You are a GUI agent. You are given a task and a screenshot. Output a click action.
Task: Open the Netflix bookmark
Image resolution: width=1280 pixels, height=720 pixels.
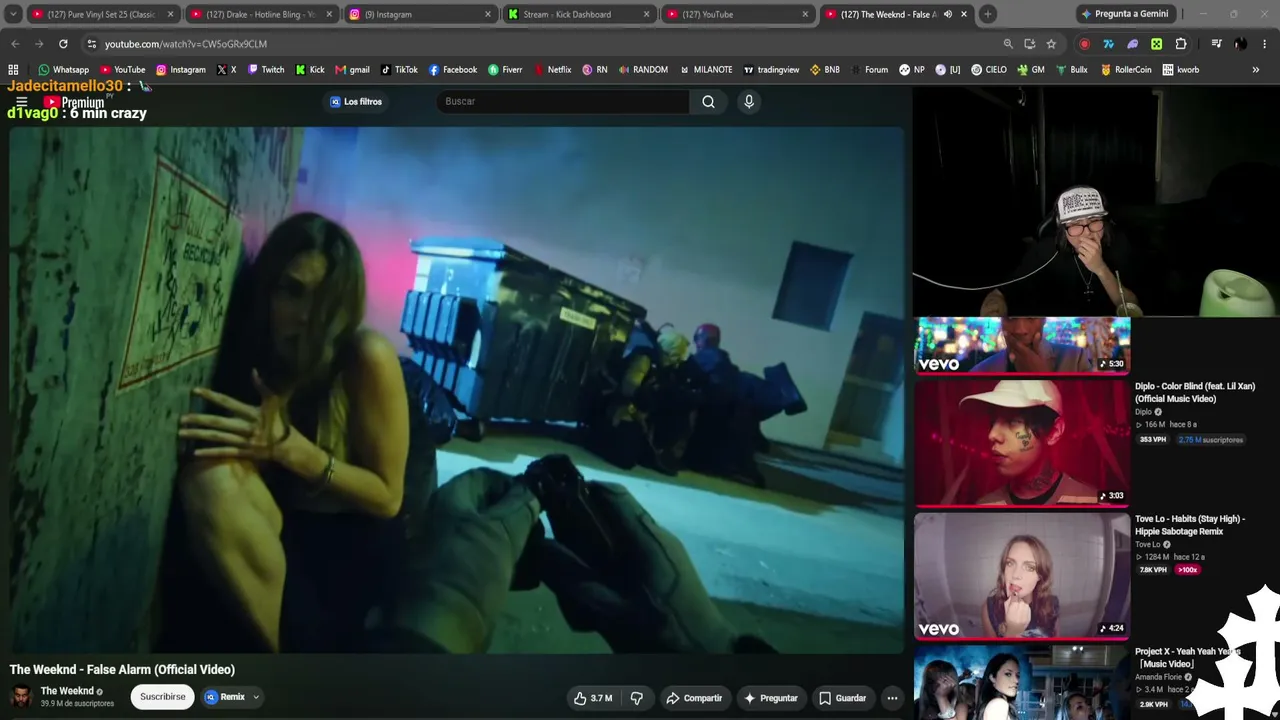(553, 70)
